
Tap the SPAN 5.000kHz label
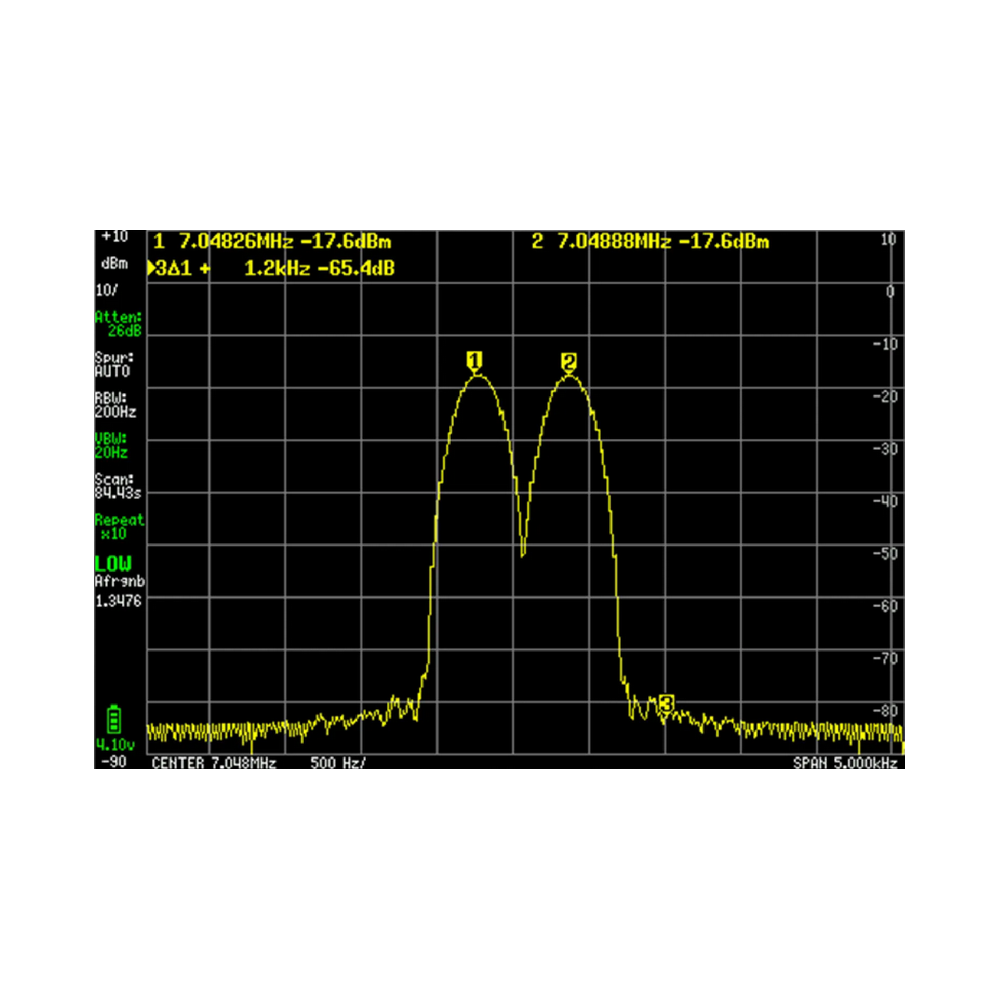pos(845,762)
